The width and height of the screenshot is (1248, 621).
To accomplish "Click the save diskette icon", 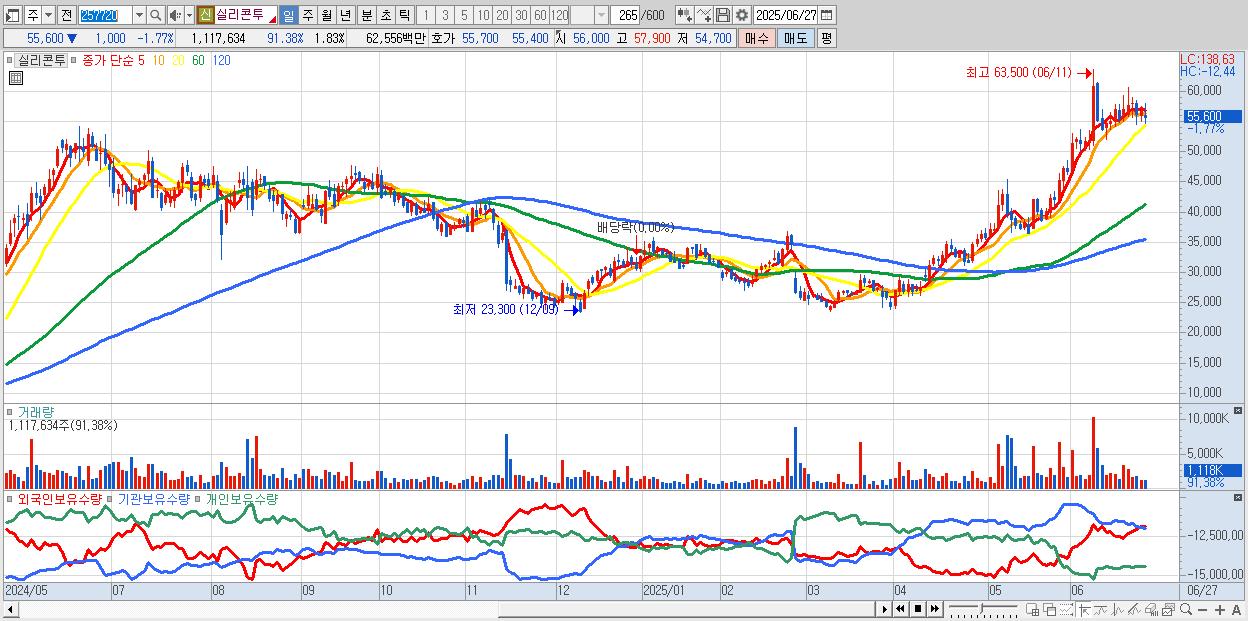I will coord(723,15).
